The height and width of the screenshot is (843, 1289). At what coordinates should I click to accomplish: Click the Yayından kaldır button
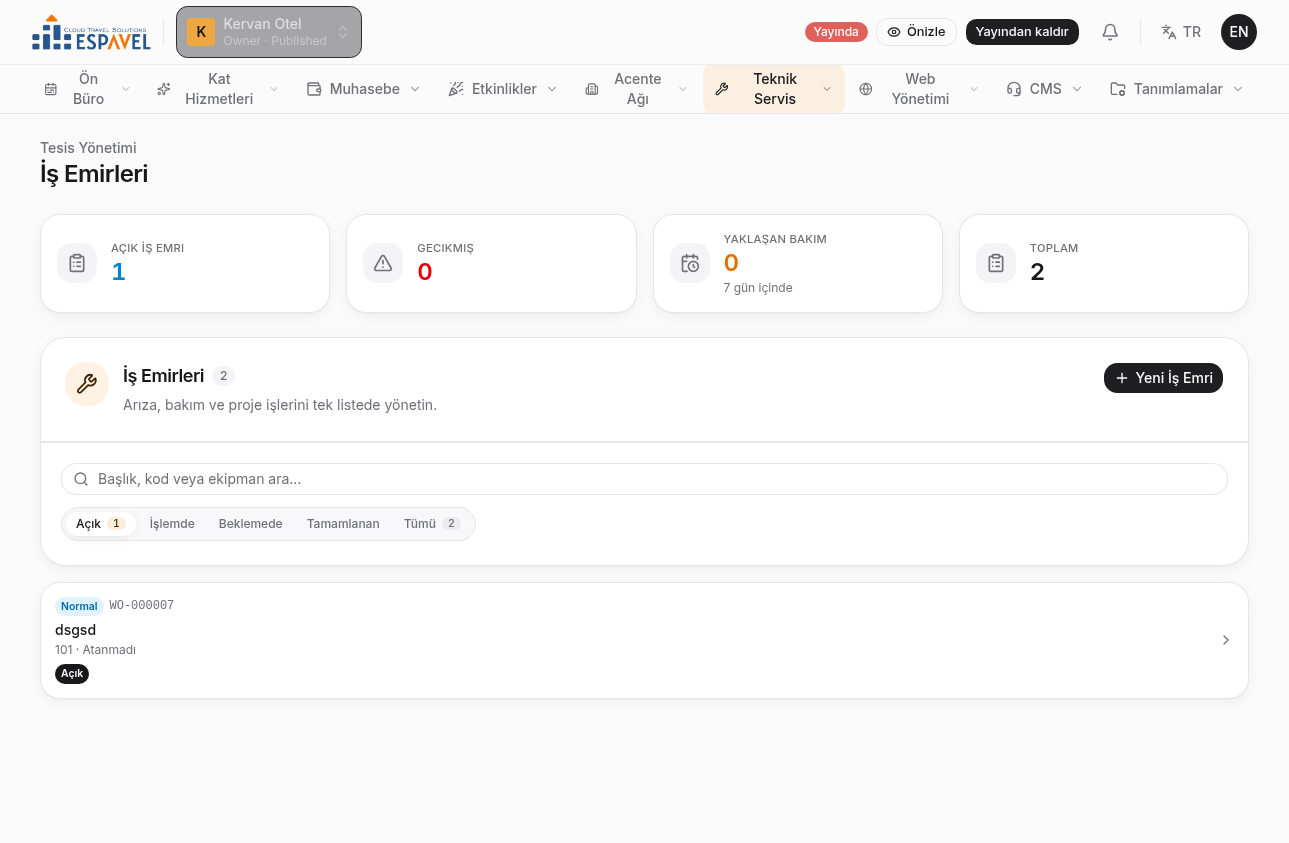click(1022, 32)
